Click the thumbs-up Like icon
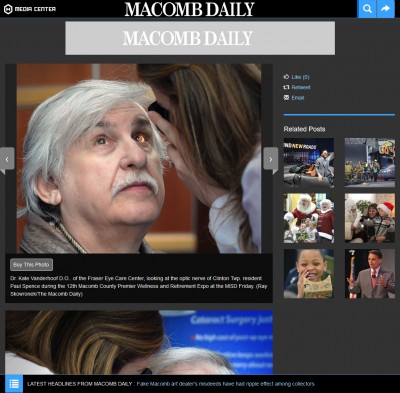This screenshot has width=400, height=393. pos(286,77)
